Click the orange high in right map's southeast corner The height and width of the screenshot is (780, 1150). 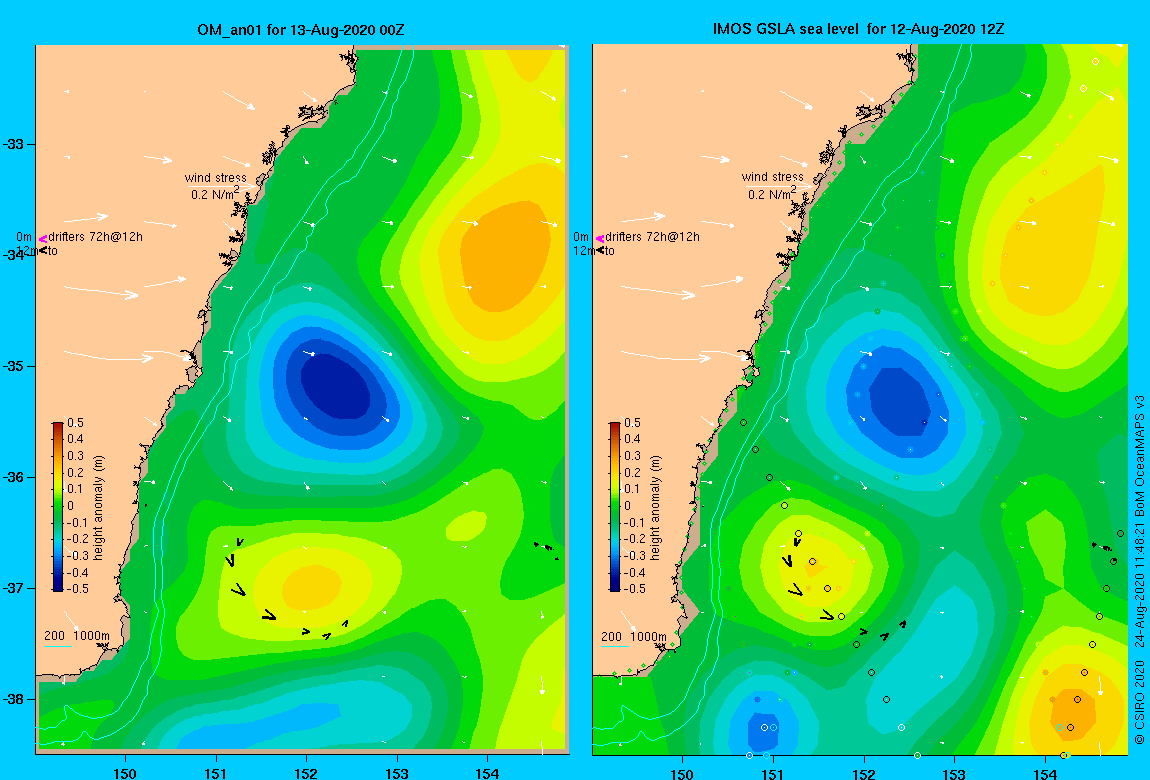pyautogui.click(x=1072, y=715)
